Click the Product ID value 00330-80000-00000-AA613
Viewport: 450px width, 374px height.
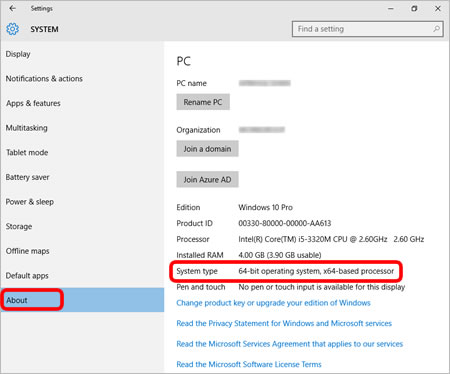[285, 223]
